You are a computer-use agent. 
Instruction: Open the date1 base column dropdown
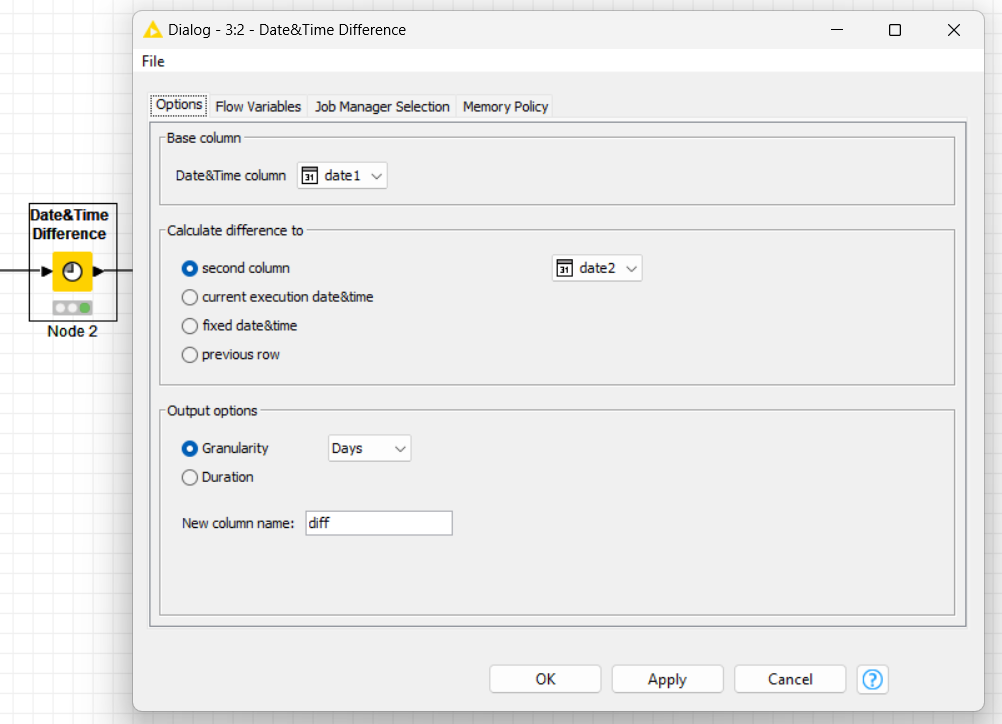pyautogui.click(x=342, y=176)
